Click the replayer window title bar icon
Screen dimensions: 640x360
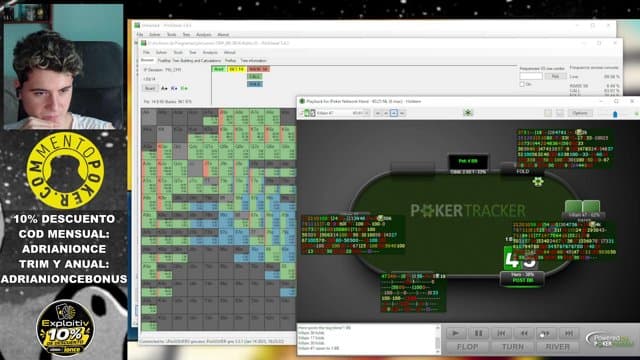(x=302, y=101)
